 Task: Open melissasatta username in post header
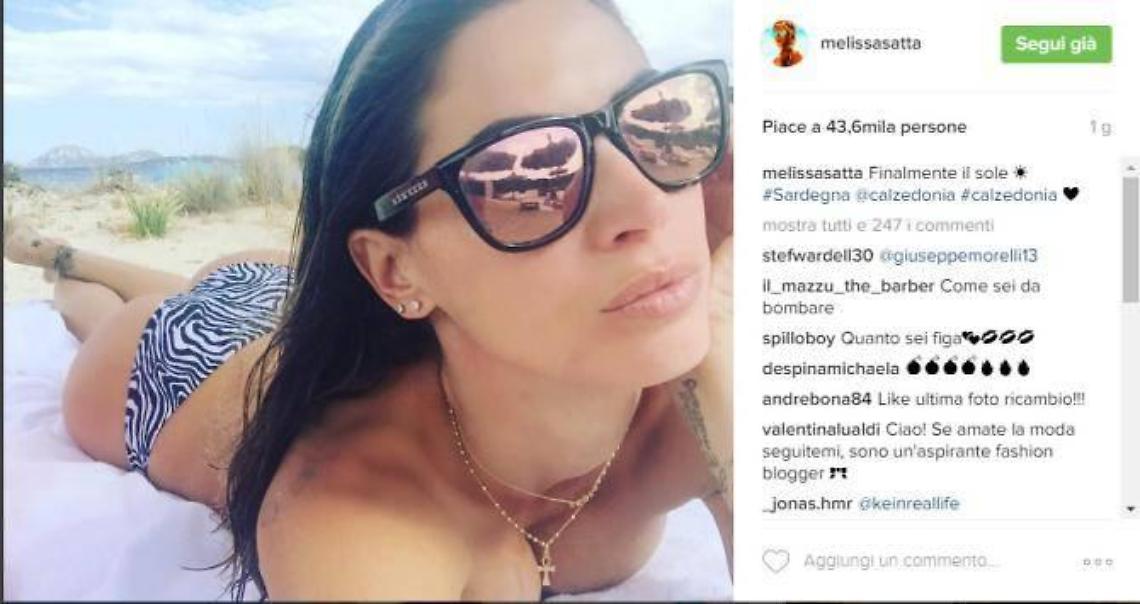coord(870,44)
